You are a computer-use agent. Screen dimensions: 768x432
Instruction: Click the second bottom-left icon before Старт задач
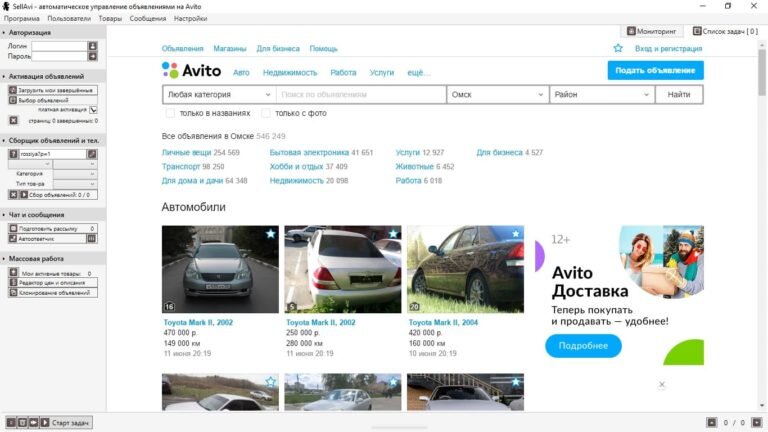point(22,422)
